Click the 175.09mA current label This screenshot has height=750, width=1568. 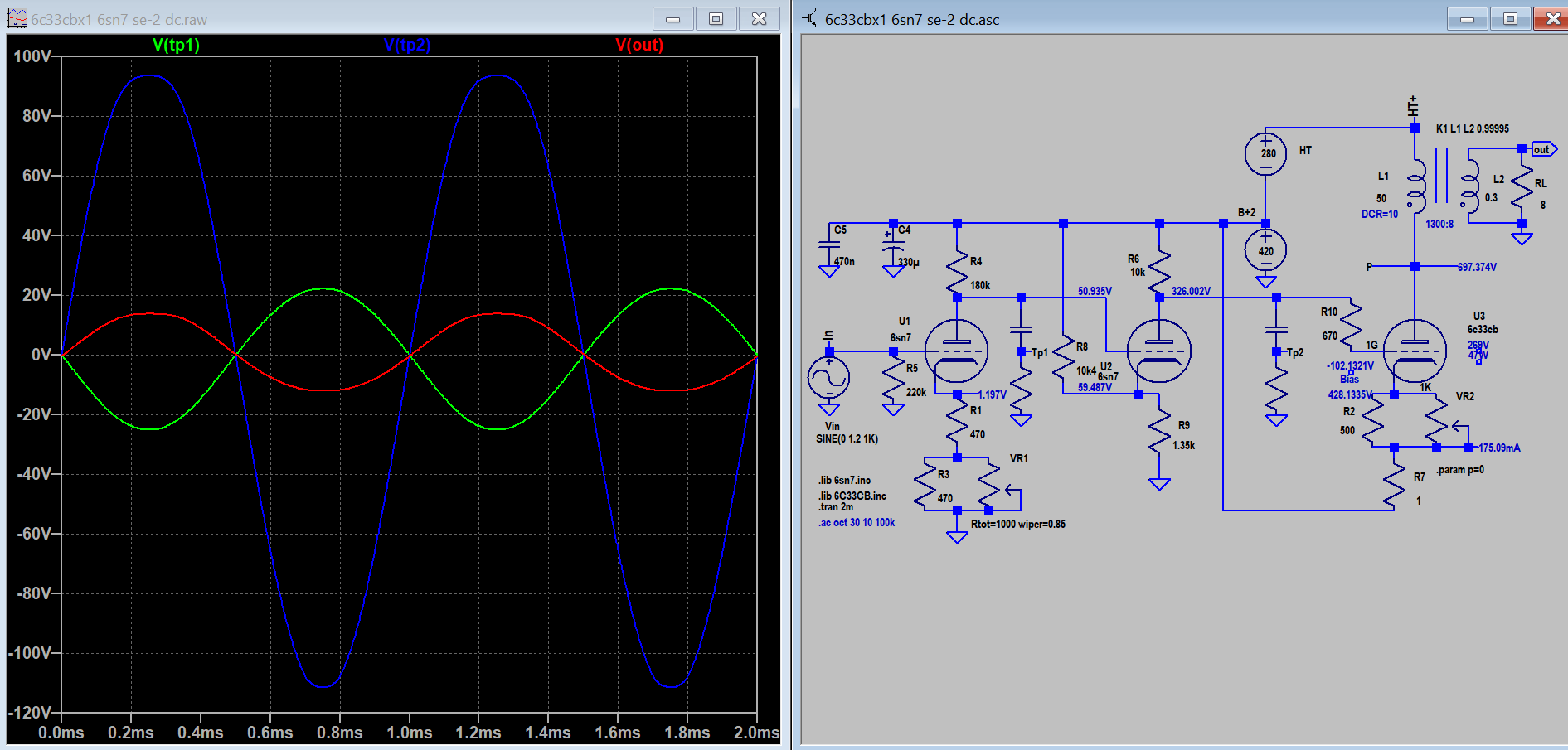pos(1499,448)
